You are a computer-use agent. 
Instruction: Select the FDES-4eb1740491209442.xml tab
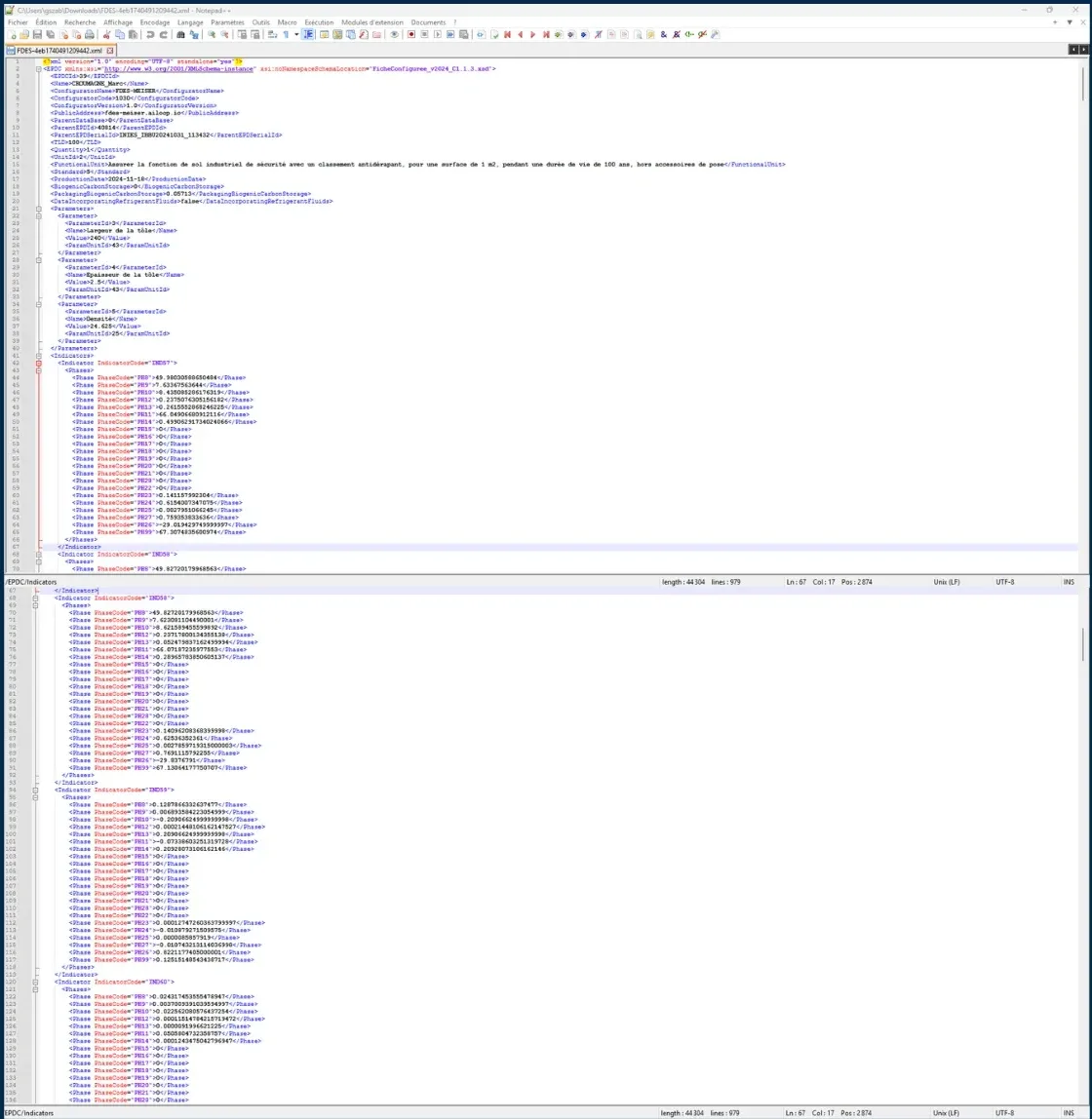(59, 51)
